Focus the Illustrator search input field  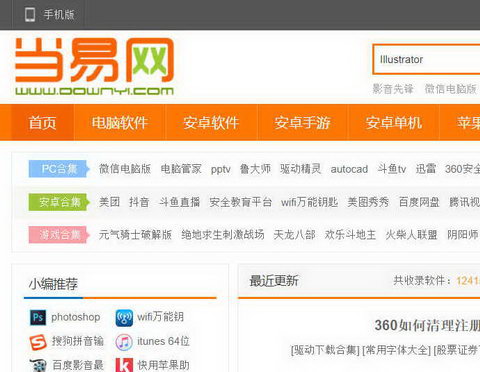[427, 59]
